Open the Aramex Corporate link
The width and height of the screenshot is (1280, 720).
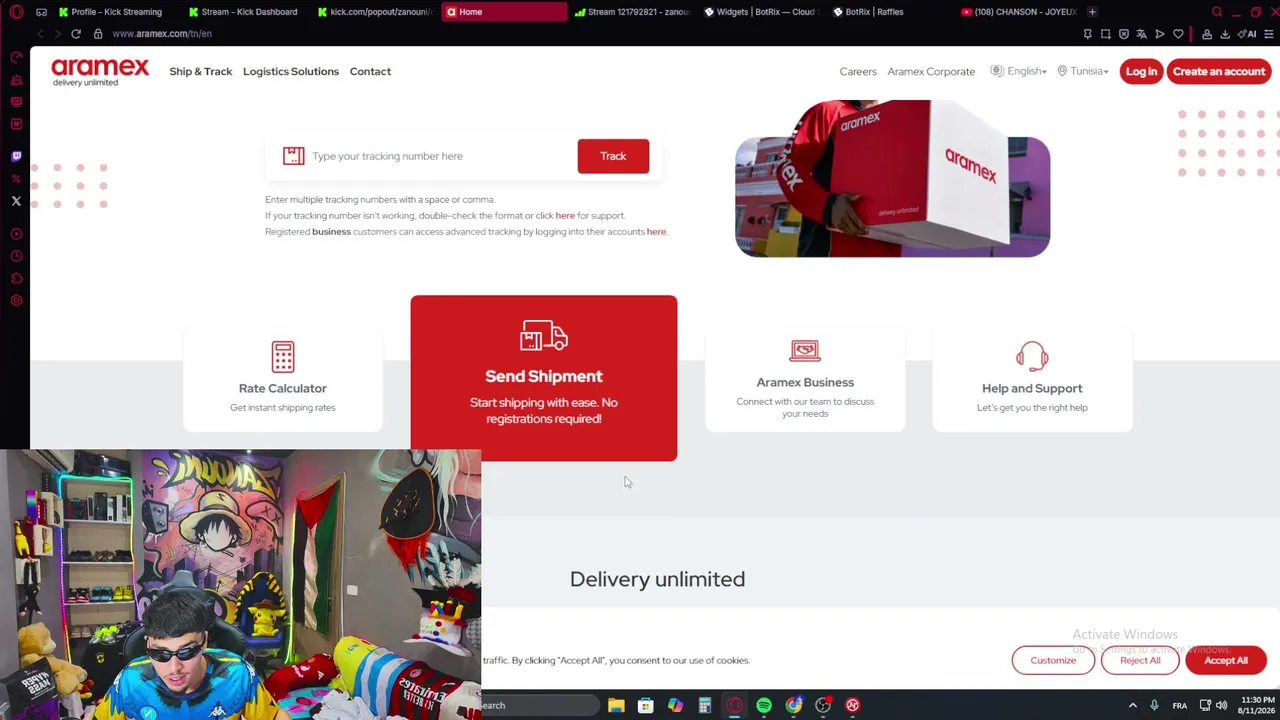931,72
